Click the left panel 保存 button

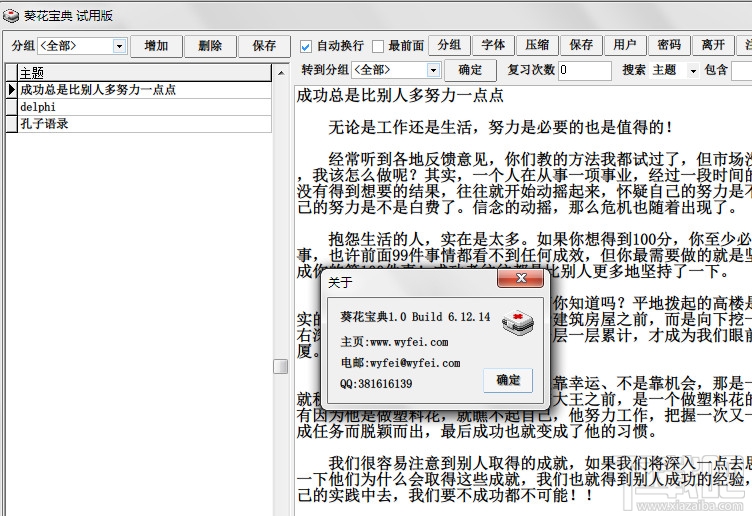pos(264,46)
